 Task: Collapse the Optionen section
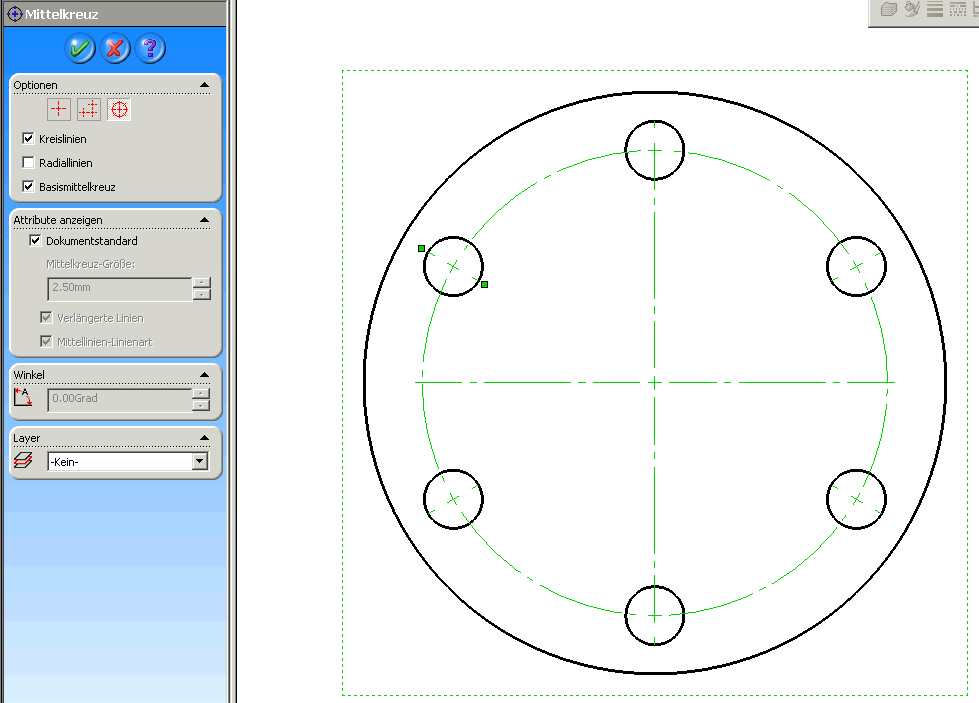pyautogui.click(x=204, y=85)
